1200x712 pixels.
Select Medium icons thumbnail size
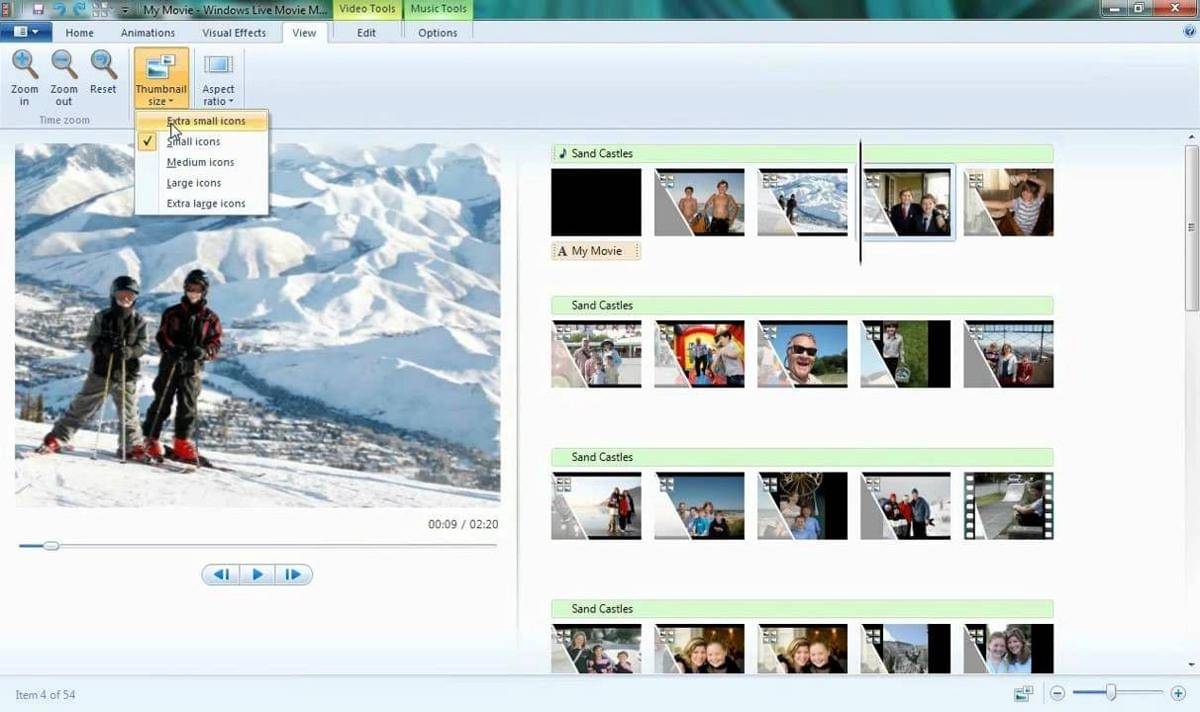tap(200, 162)
